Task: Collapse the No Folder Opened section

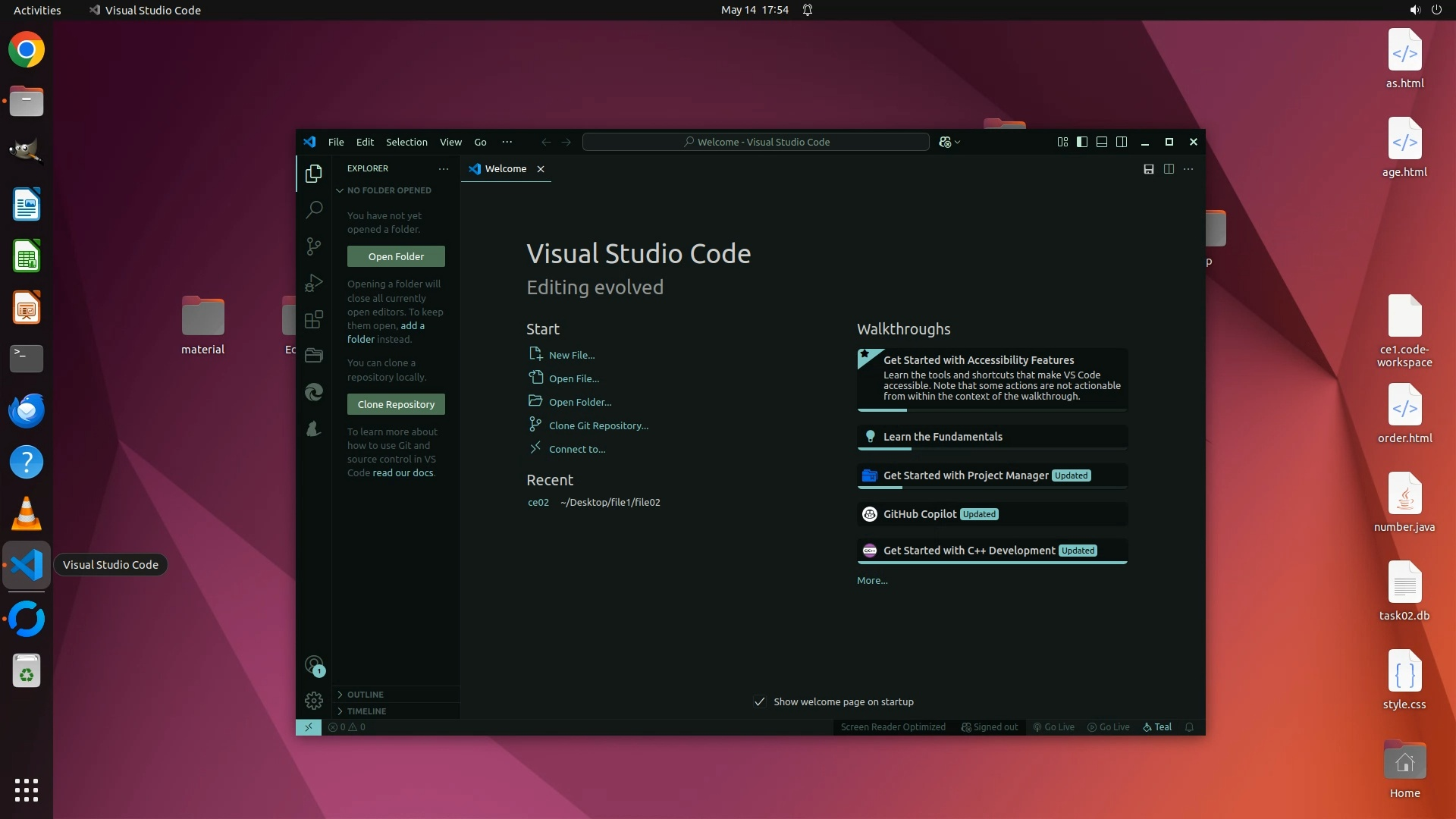Action: point(388,190)
